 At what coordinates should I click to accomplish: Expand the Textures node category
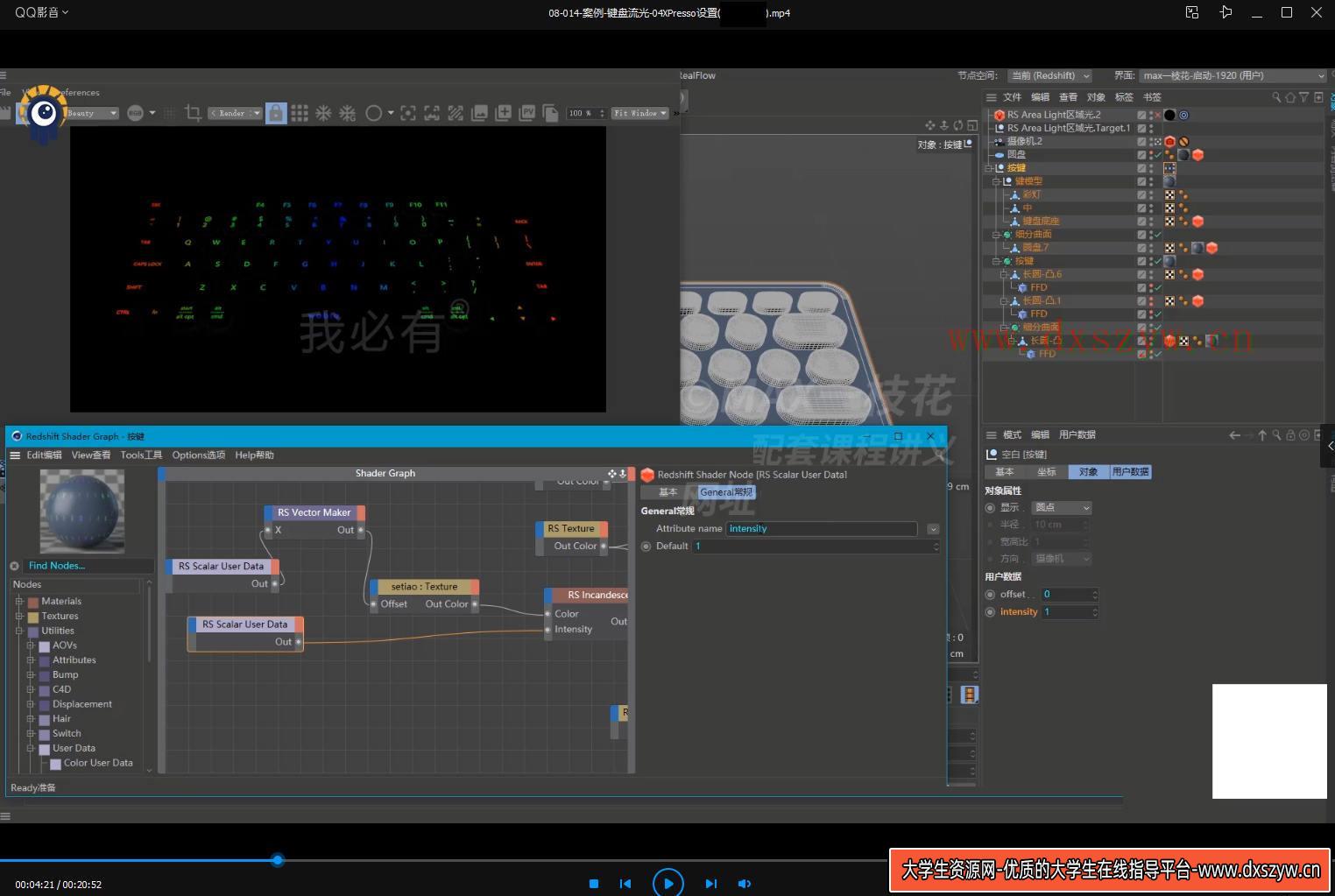19,617
